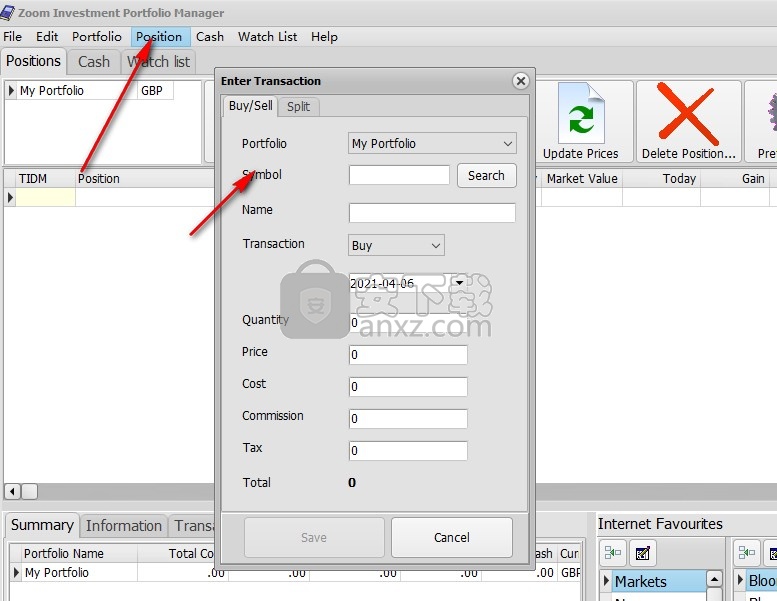Open the date picker arrow beside 2021-04-06
777x601 pixels.
tap(459, 283)
